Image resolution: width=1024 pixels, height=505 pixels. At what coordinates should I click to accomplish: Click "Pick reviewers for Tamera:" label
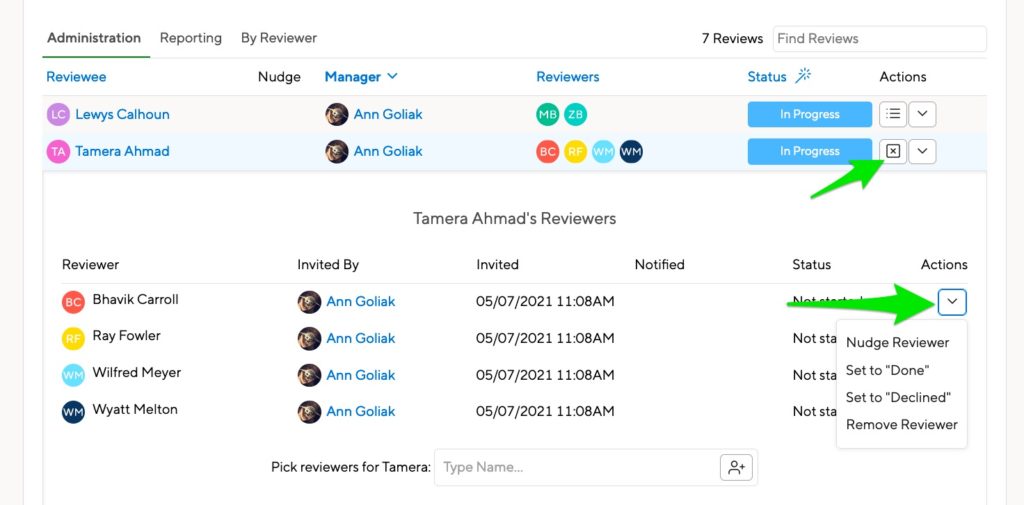click(x=351, y=467)
